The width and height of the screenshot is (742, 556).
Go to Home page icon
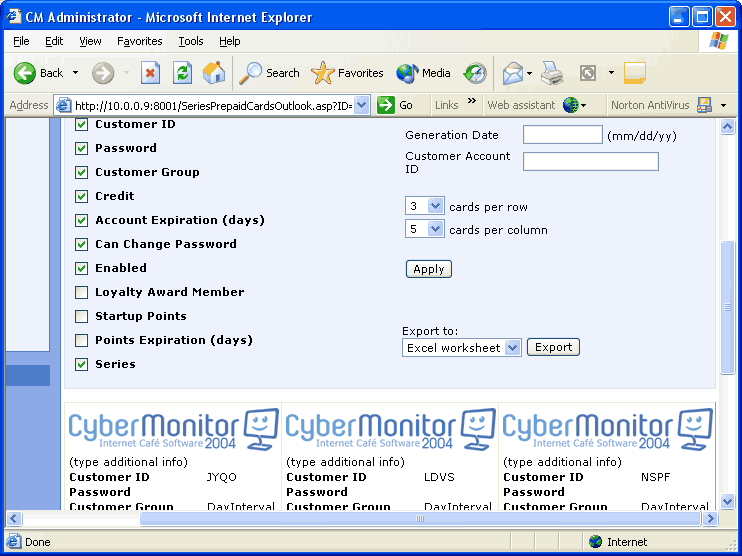(214, 73)
